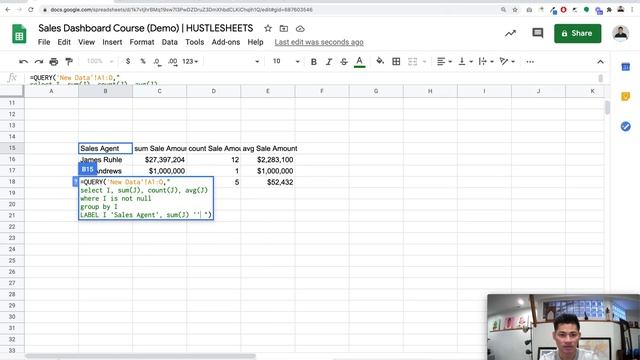Screen dimensions: 640x360
Task: Open the comment history icon
Action: 538,33
